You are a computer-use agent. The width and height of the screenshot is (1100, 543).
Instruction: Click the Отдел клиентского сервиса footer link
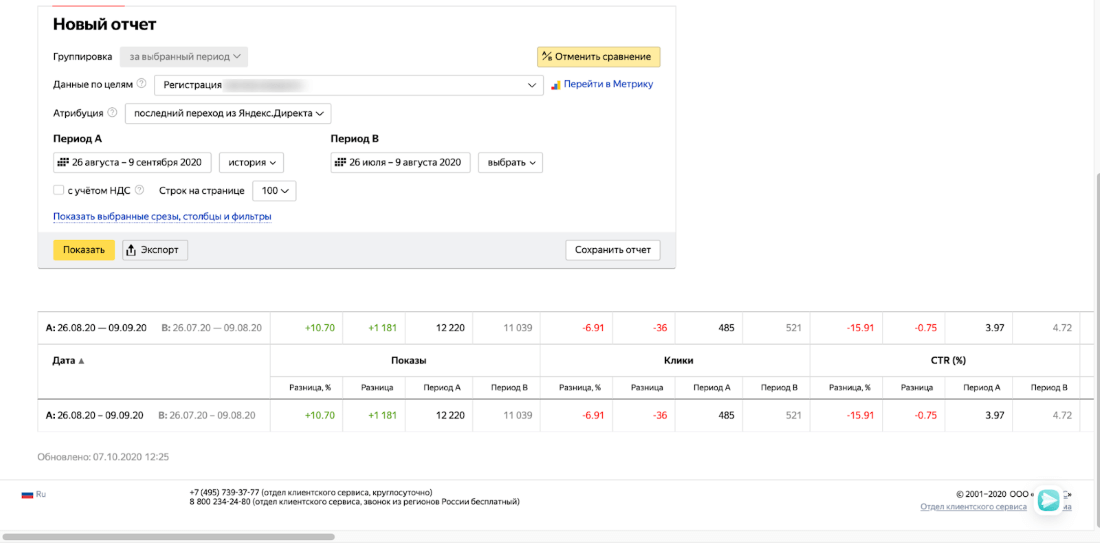coord(973,506)
